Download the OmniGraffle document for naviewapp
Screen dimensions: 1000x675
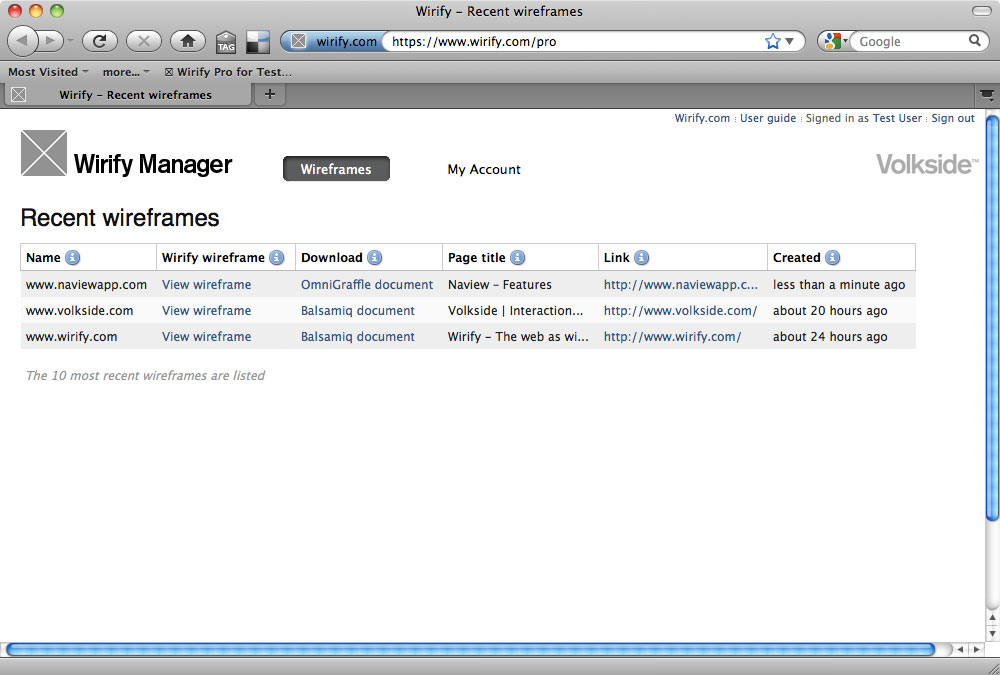click(x=367, y=285)
